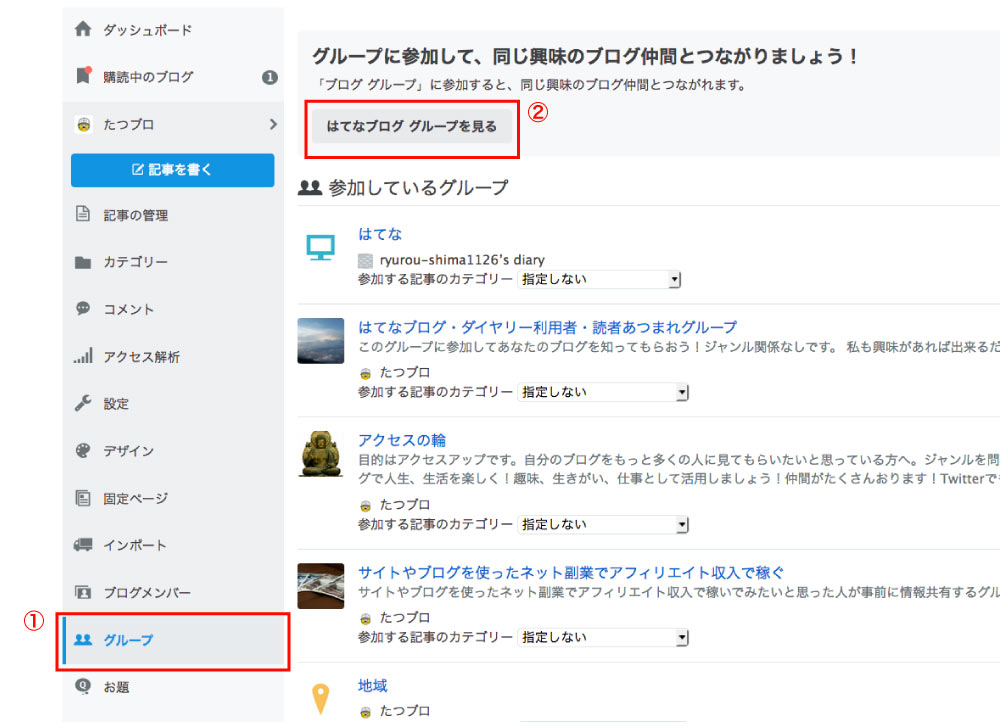Click the bookmark icon for 購読中のブログ
The width and height of the screenshot is (1000, 728).
pyautogui.click(x=84, y=76)
